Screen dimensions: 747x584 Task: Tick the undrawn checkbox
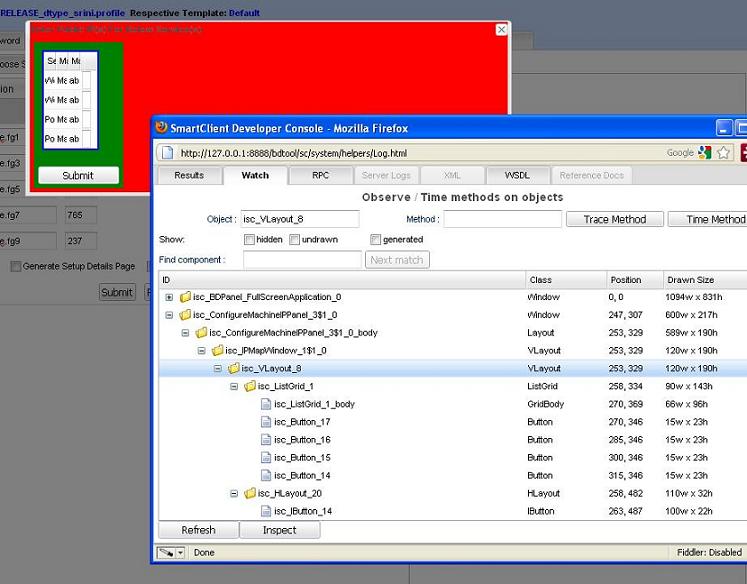tap(295, 240)
